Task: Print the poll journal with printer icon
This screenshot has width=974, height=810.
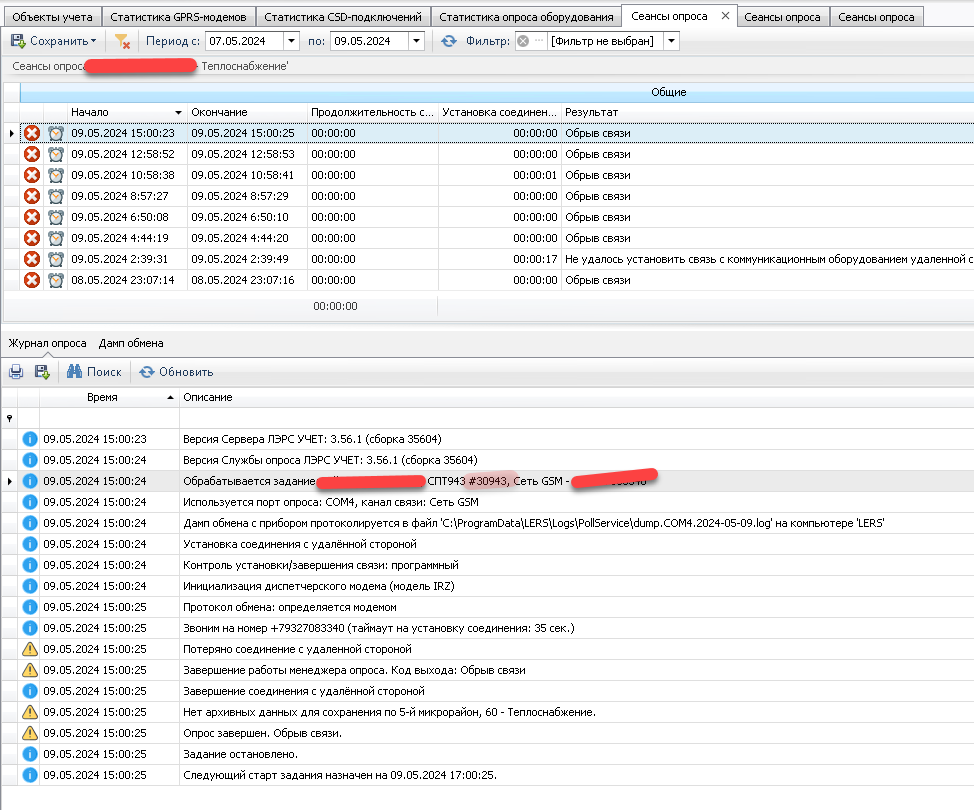Action: tap(16, 372)
